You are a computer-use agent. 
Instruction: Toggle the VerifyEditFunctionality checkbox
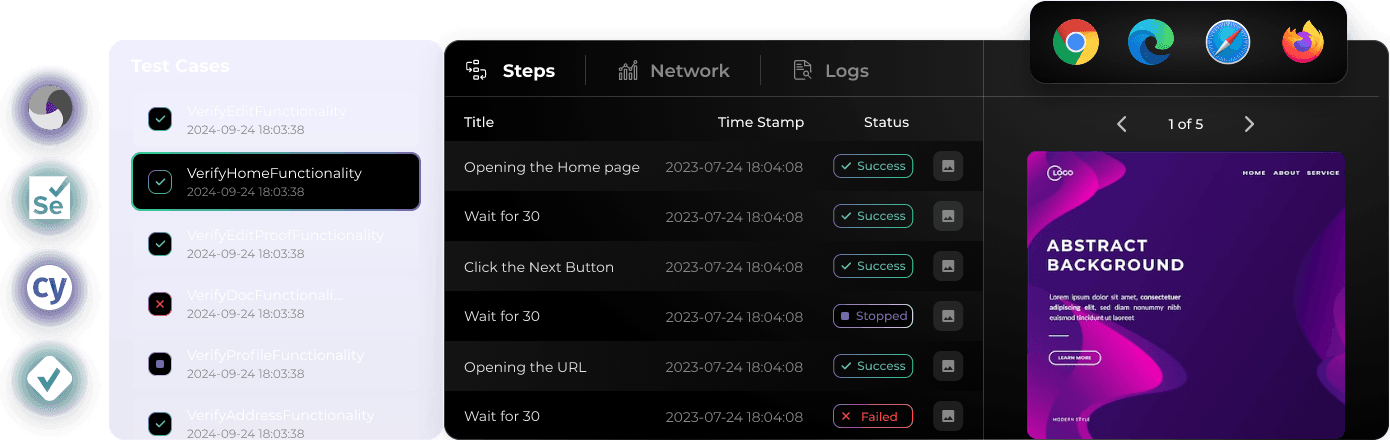pyautogui.click(x=160, y=120)
